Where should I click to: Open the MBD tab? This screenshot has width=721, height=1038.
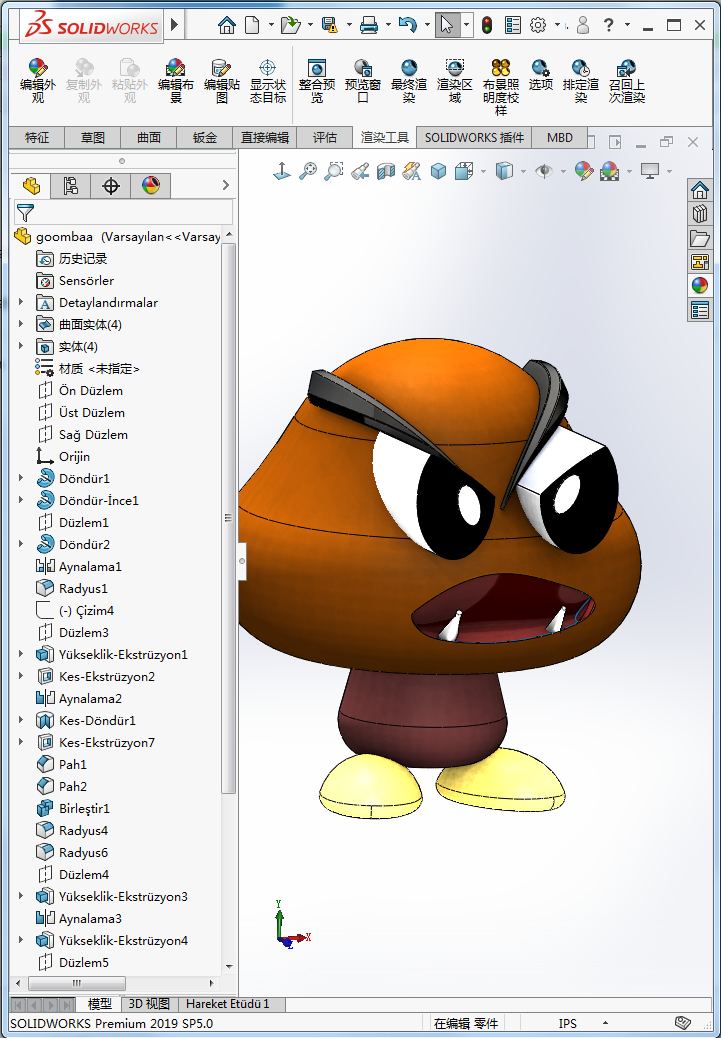(x=560, y=138)
